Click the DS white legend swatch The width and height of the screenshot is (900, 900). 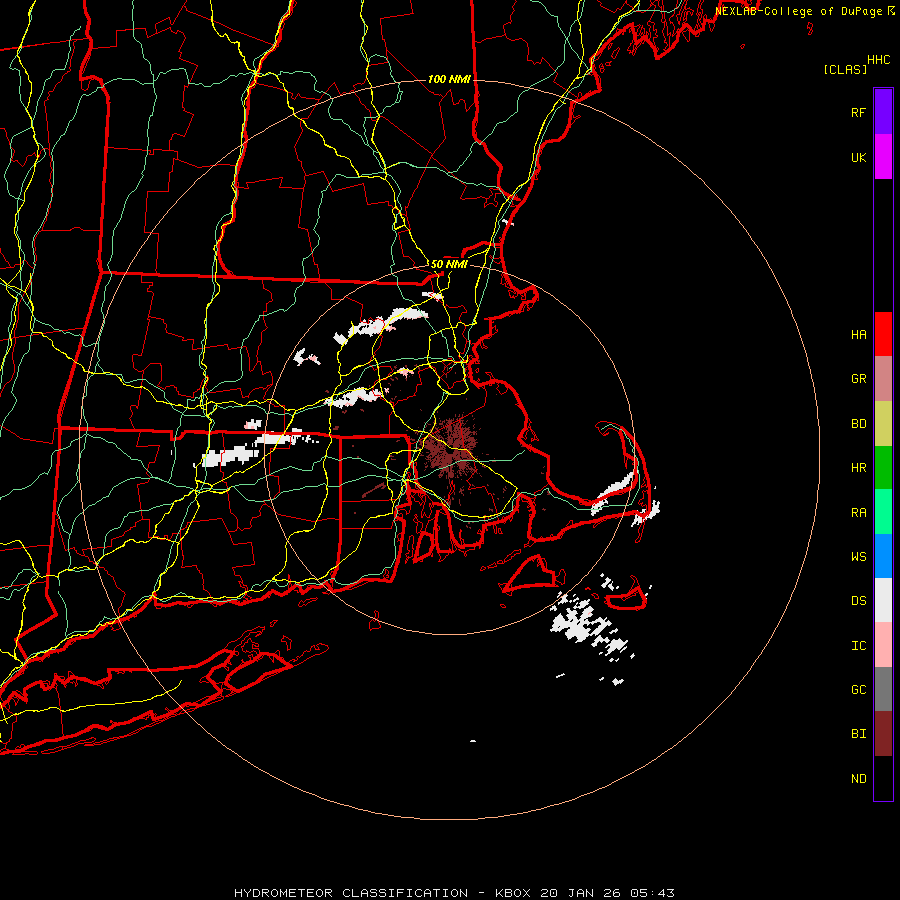tap(883, 600)
